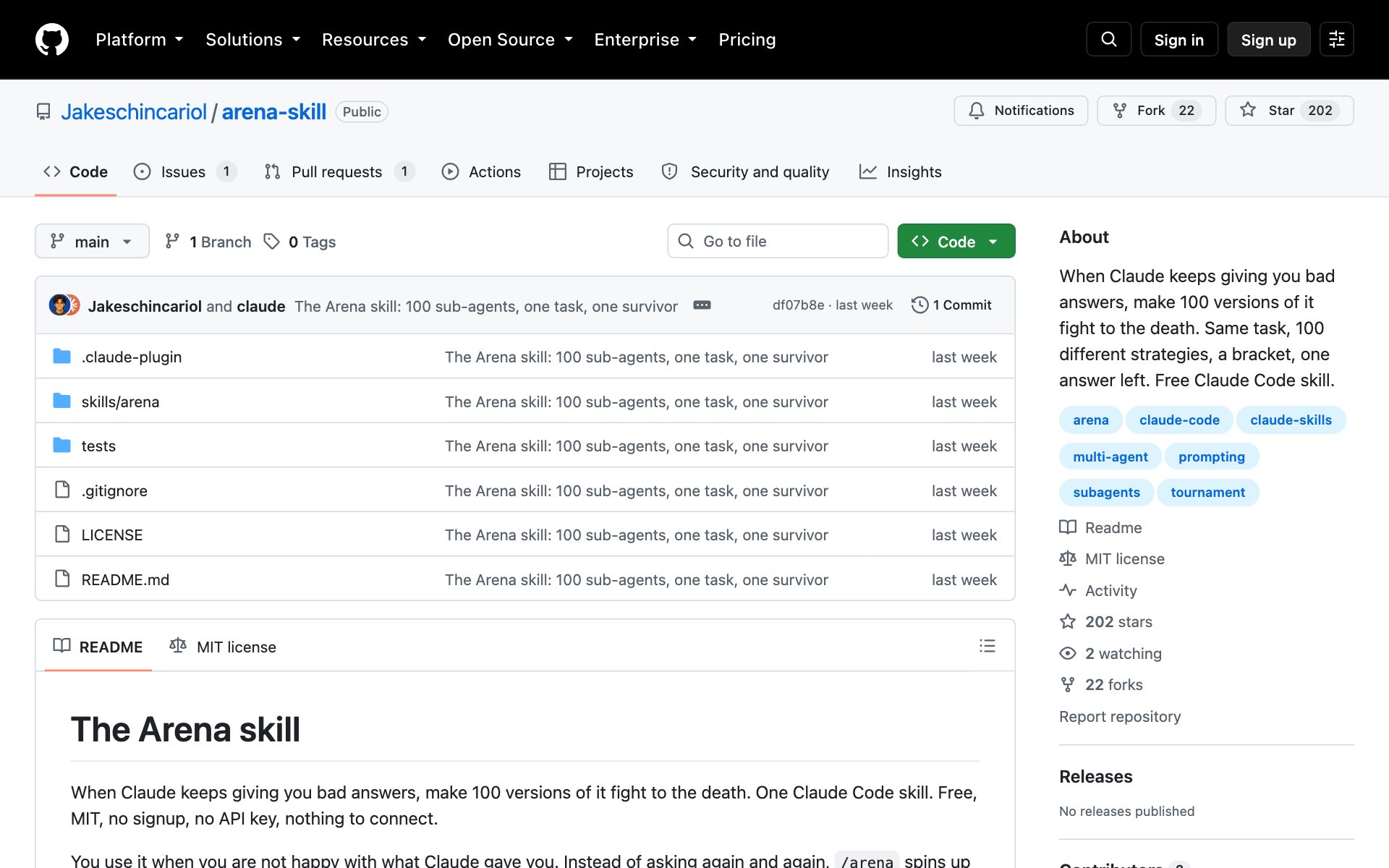Viewport: 1389px width, 868px height.
Task: Open the search magnifier in header
Action: (x=1108, y=39)
